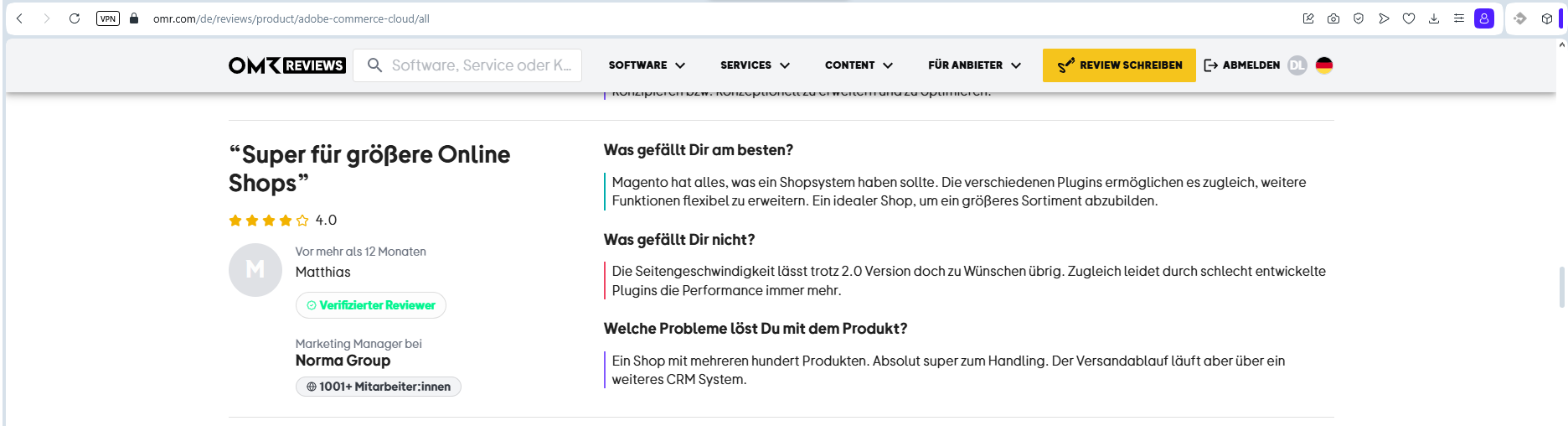Screen dimensions: 1568x426
Task: Click the heart bookmark icon in address bar
Action: (1409, 18)
